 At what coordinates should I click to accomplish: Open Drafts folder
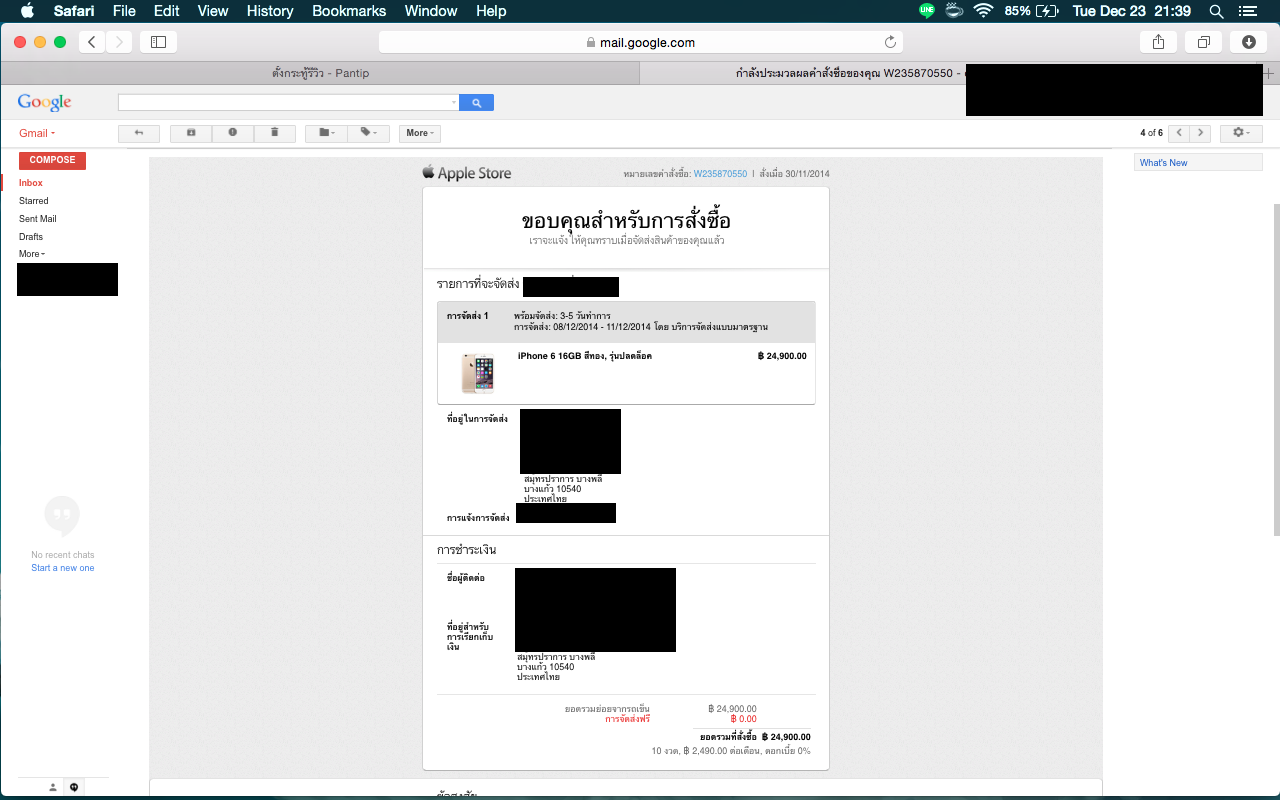(31, 237)
